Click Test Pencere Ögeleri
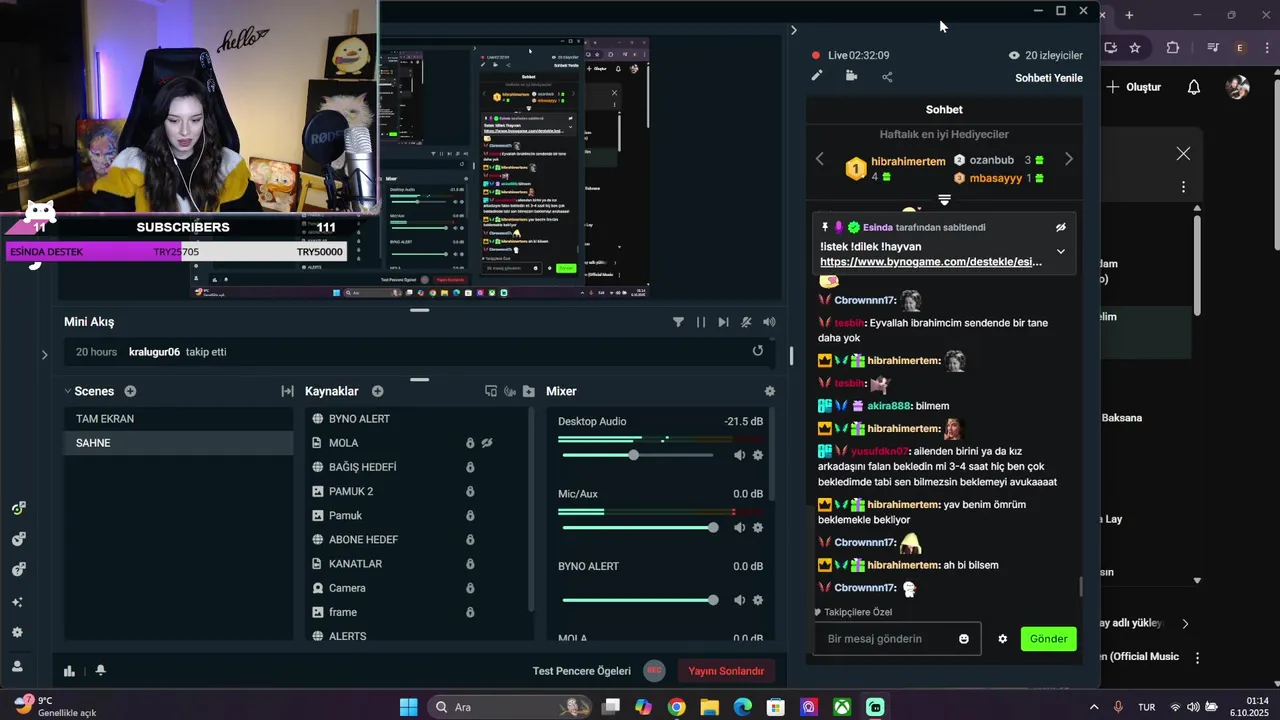Image resolution: width=1280 pixels, height=720 pixels. [x=582, y=671]
